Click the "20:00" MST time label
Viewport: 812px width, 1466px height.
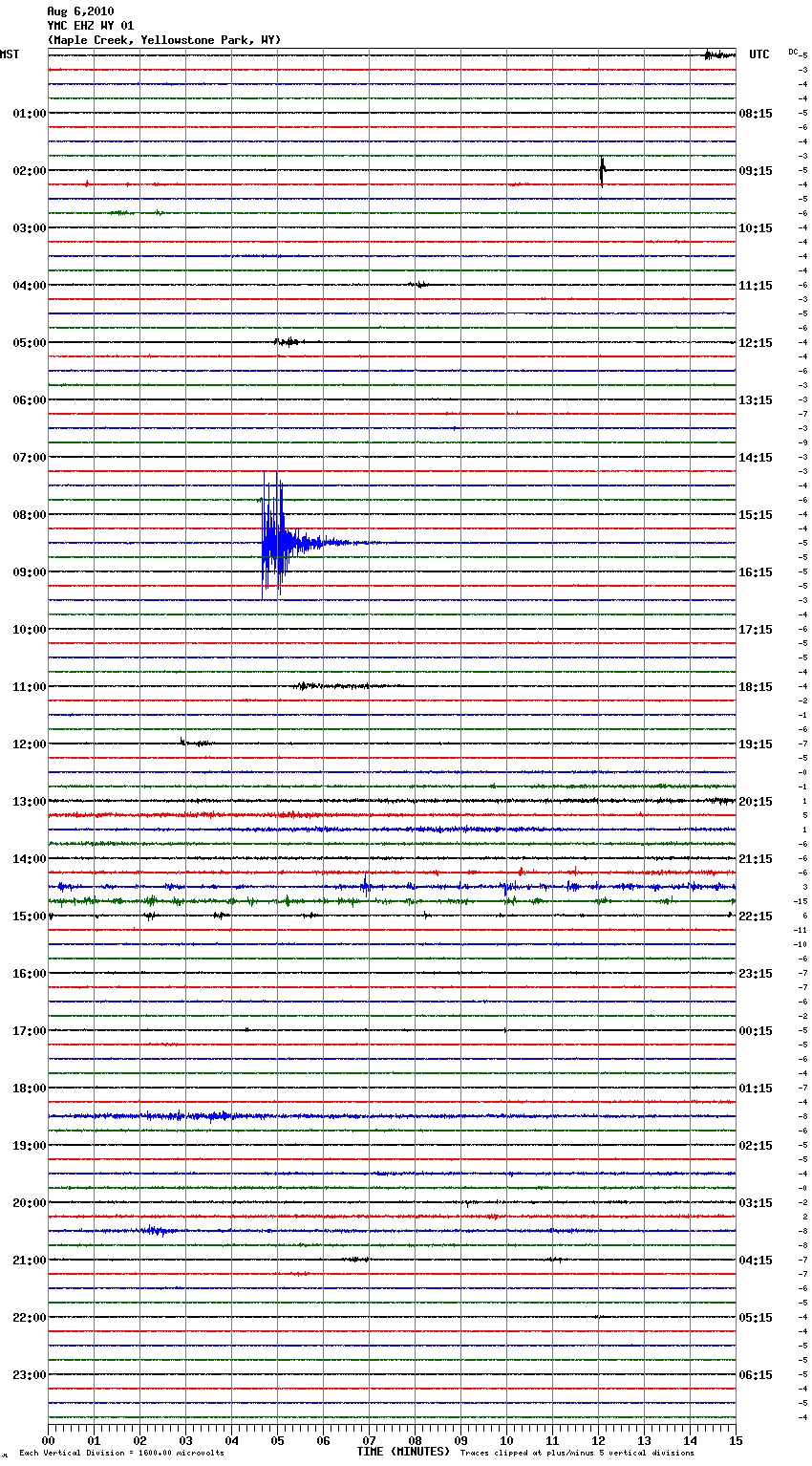tap(30, 1203)
